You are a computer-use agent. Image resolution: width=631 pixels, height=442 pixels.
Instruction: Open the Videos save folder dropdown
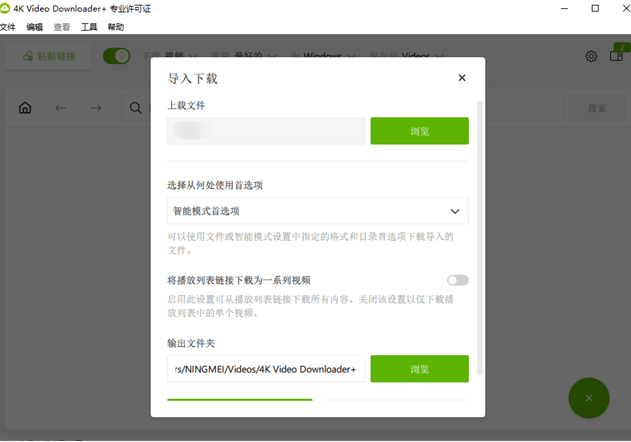click(x=407, y=55)
